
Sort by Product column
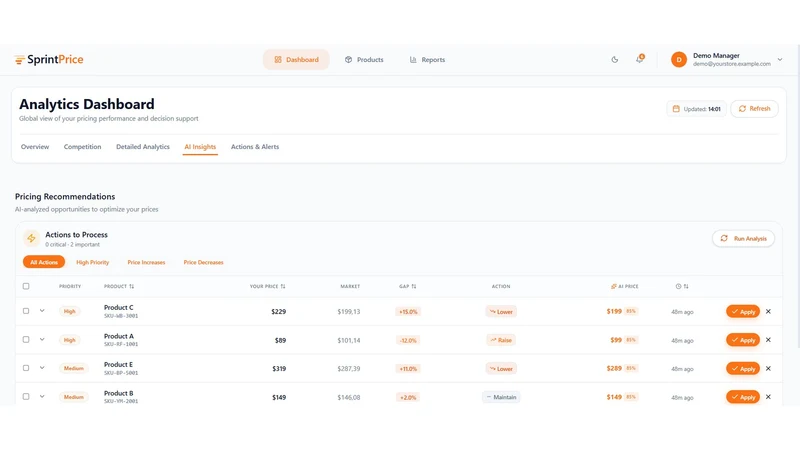[x=119, y=286]
